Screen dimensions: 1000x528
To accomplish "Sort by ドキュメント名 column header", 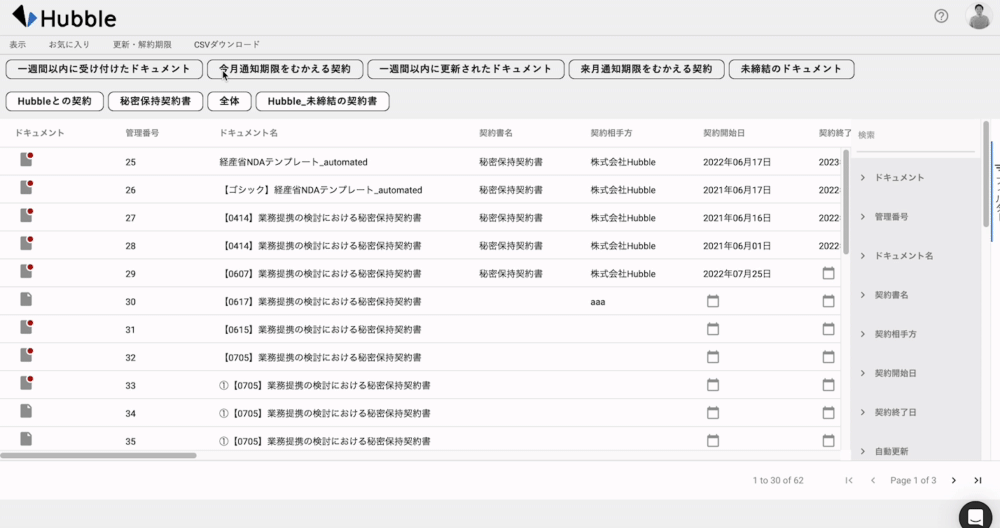I will 249,133.
